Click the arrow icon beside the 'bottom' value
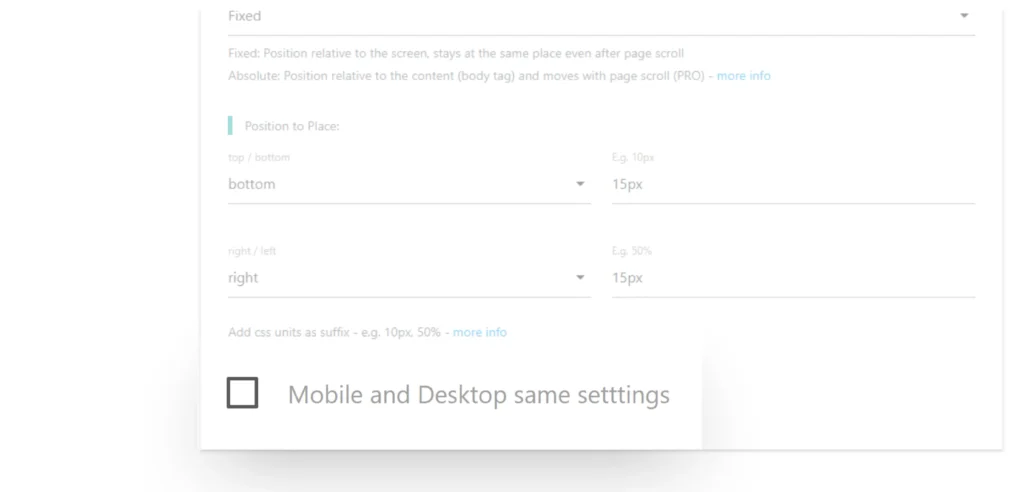This screenshot has width=1024, height=492. tap(580, 184)
